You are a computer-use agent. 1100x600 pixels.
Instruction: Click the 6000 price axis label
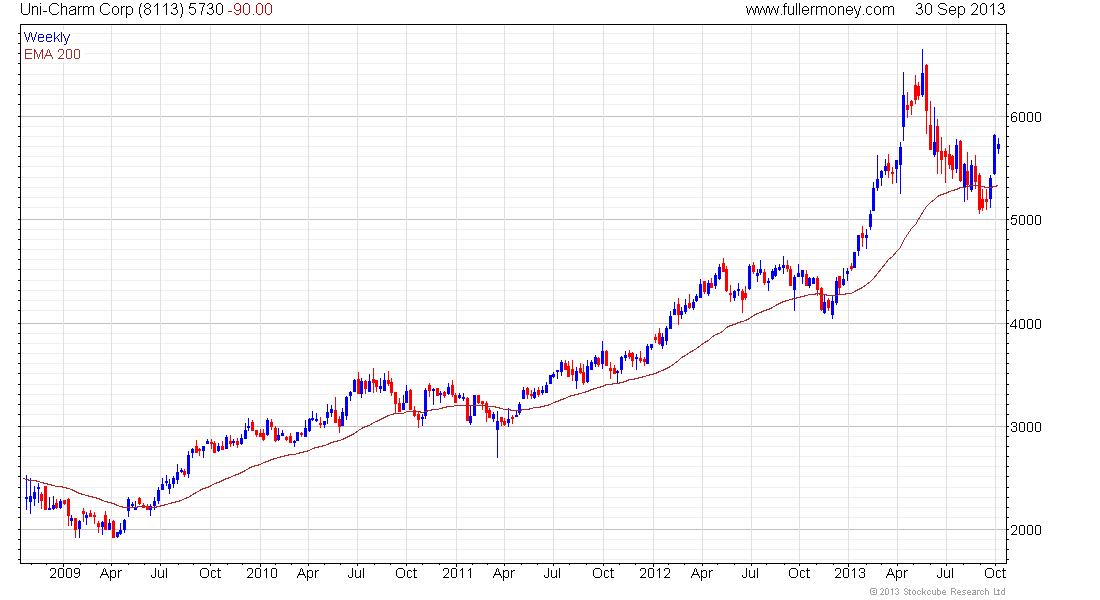(x=1026, y=117)
